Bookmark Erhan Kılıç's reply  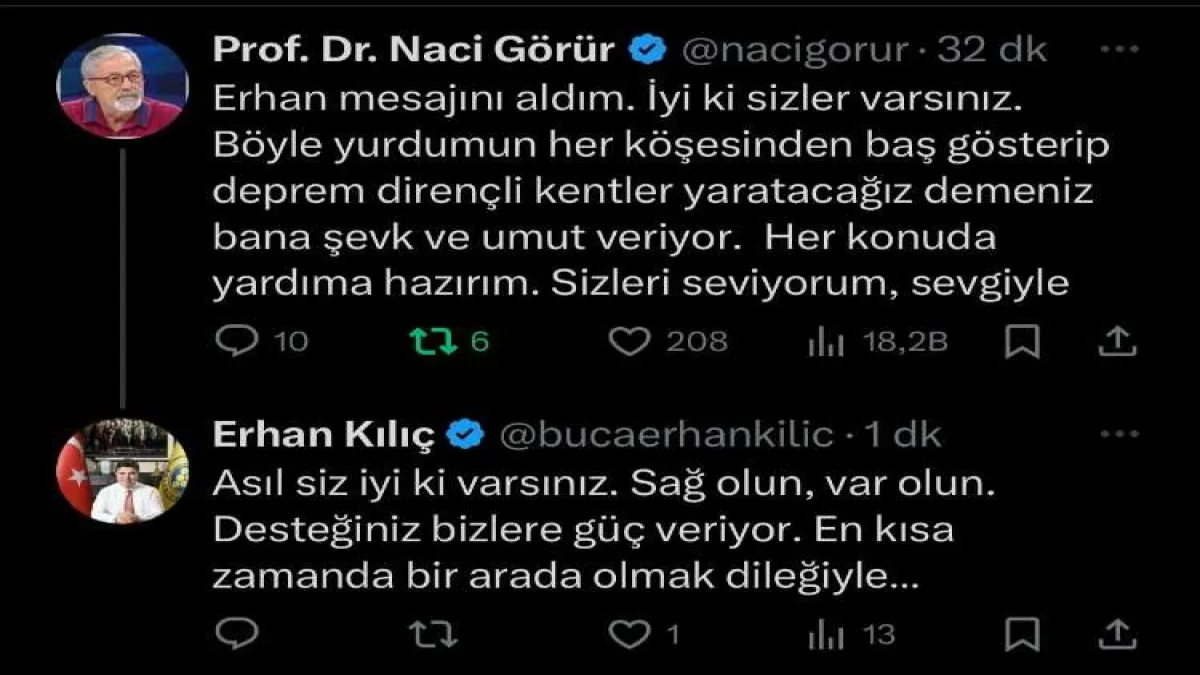point(1022,634)
